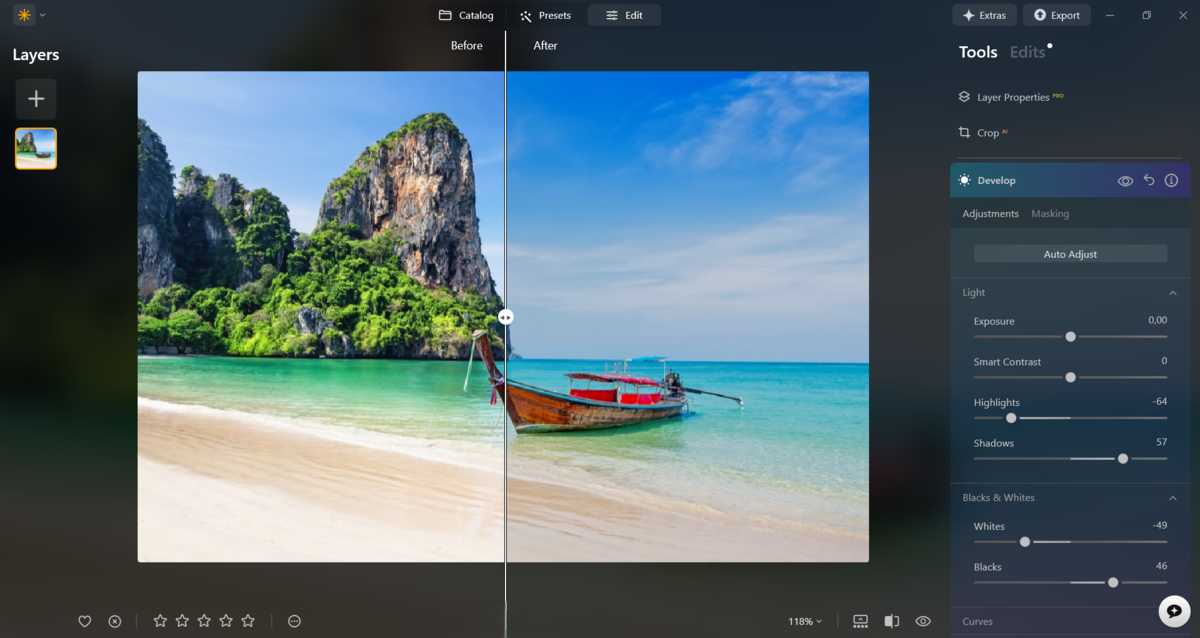Click the Export button
This screenshot has height=638, width=1200.
[x=1056, y=15]
